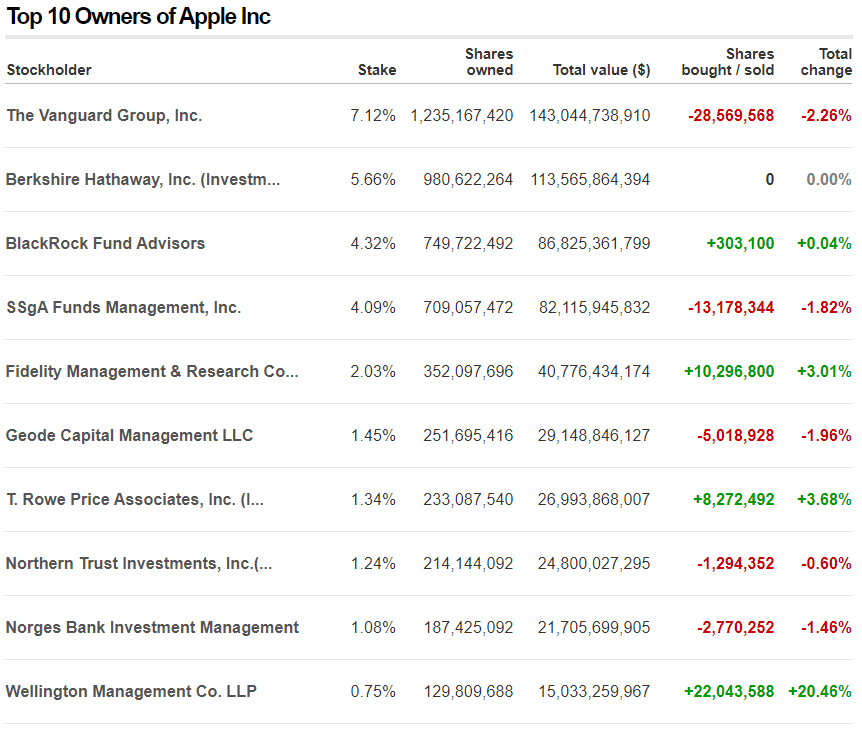Click shares bought +303,100
Viewport: 862px width, 735px height.
(x=741, y=243)
